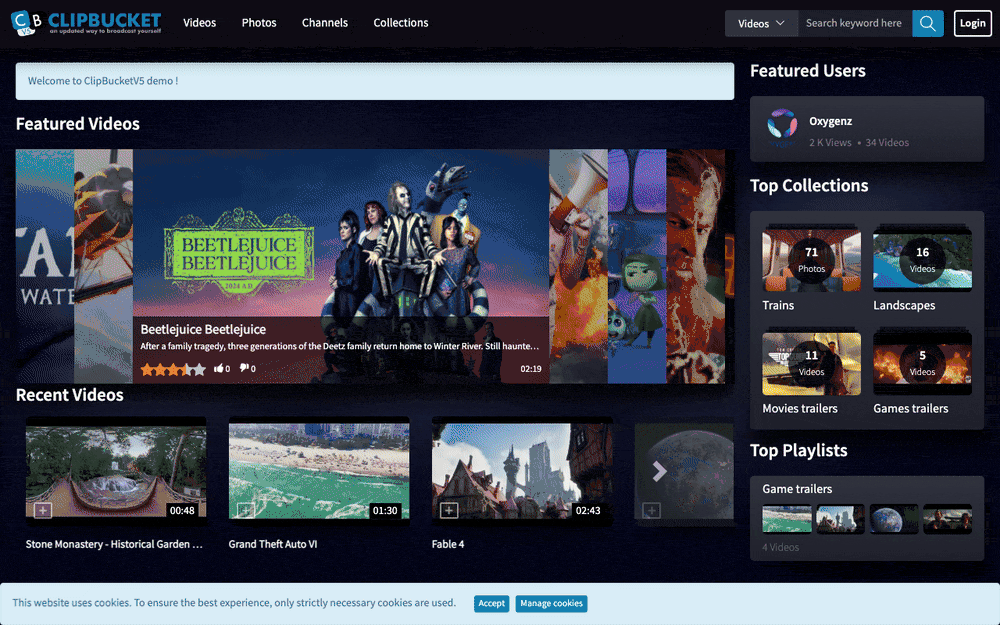Open planet thumbnail in Game trailers playlist

(894, 519)
